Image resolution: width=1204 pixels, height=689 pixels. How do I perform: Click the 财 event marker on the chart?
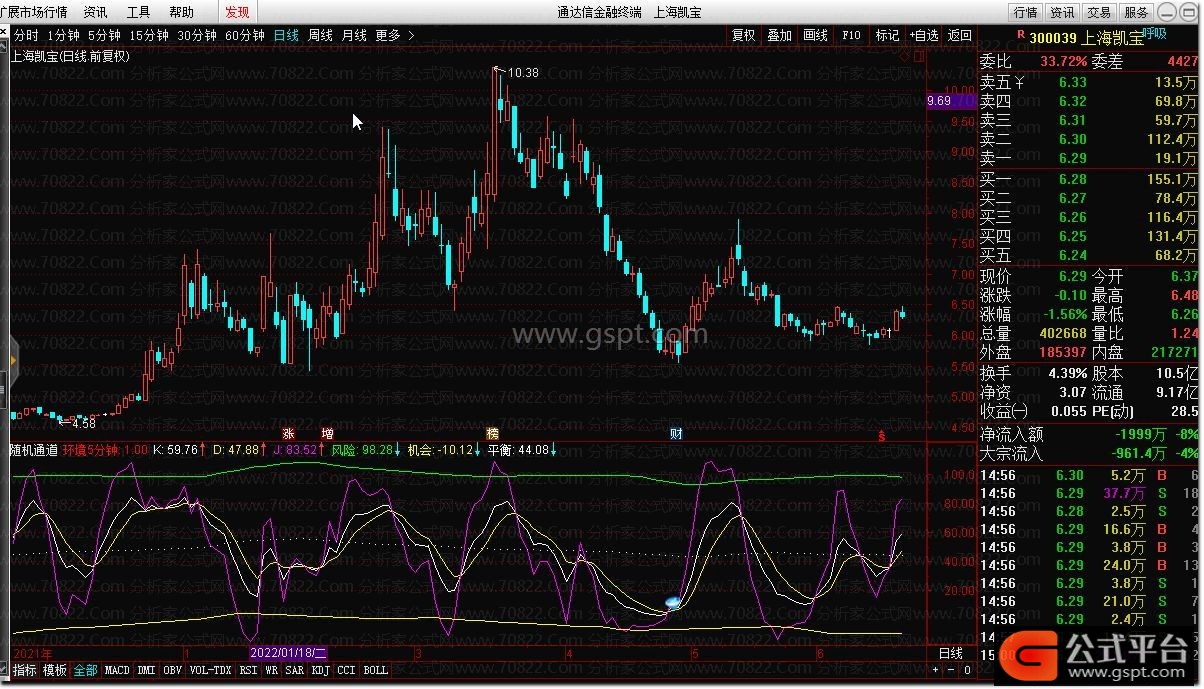tap(676, 434)
